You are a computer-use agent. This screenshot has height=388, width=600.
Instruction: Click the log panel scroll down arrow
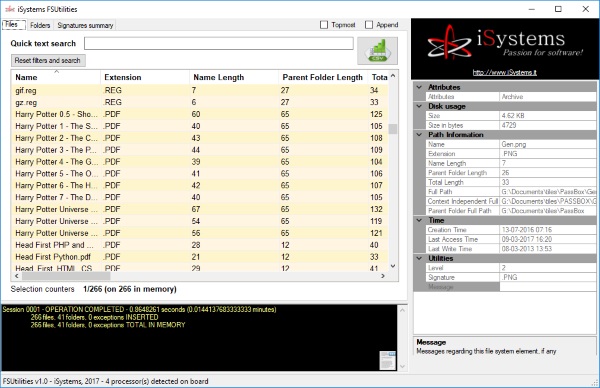pyautogui.click(x=402, y=367)
